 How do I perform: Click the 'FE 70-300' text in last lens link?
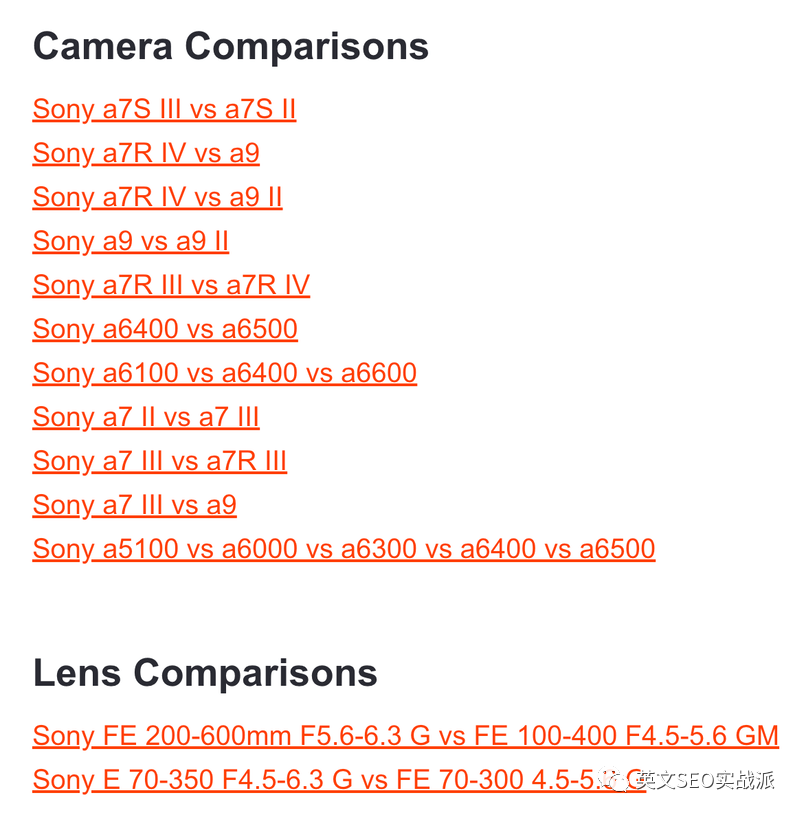[x=460, y=780]
